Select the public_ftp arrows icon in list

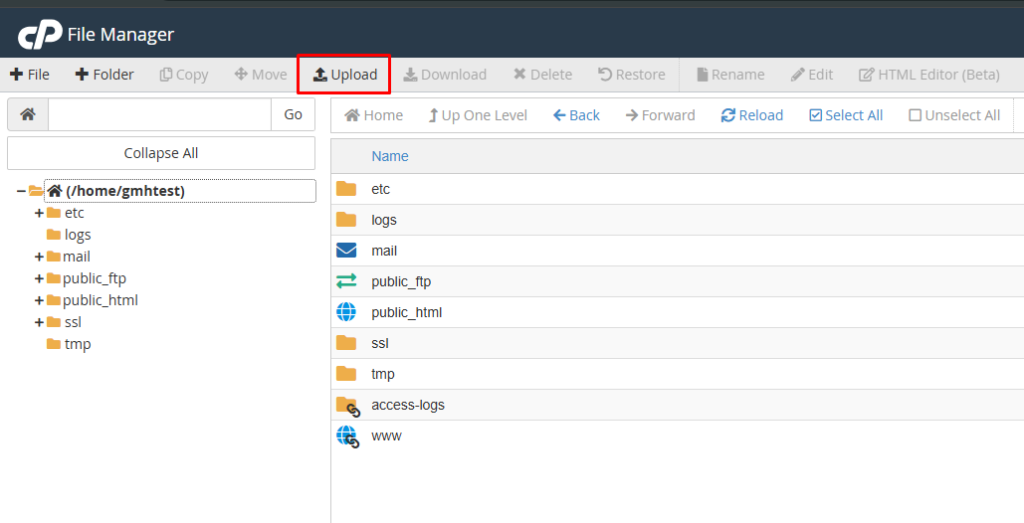346,282
